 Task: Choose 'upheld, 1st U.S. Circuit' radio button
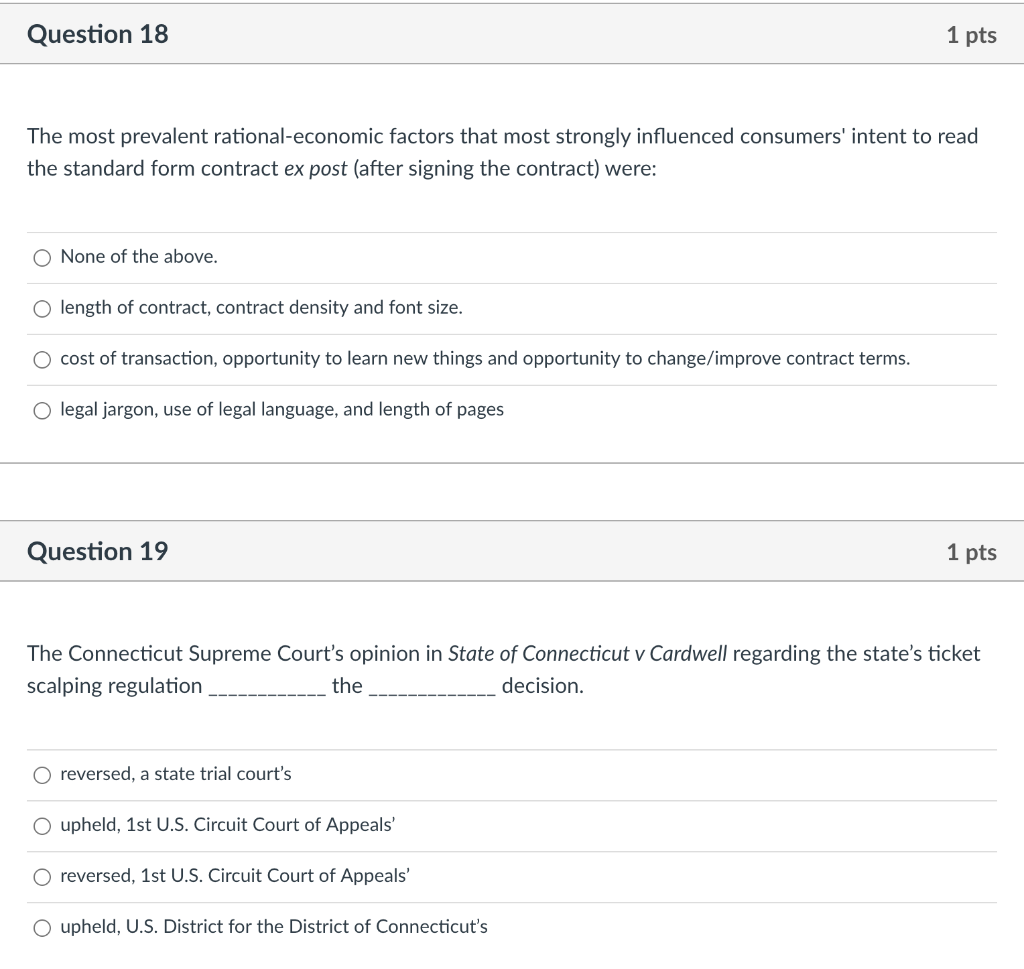click(42, 826)
